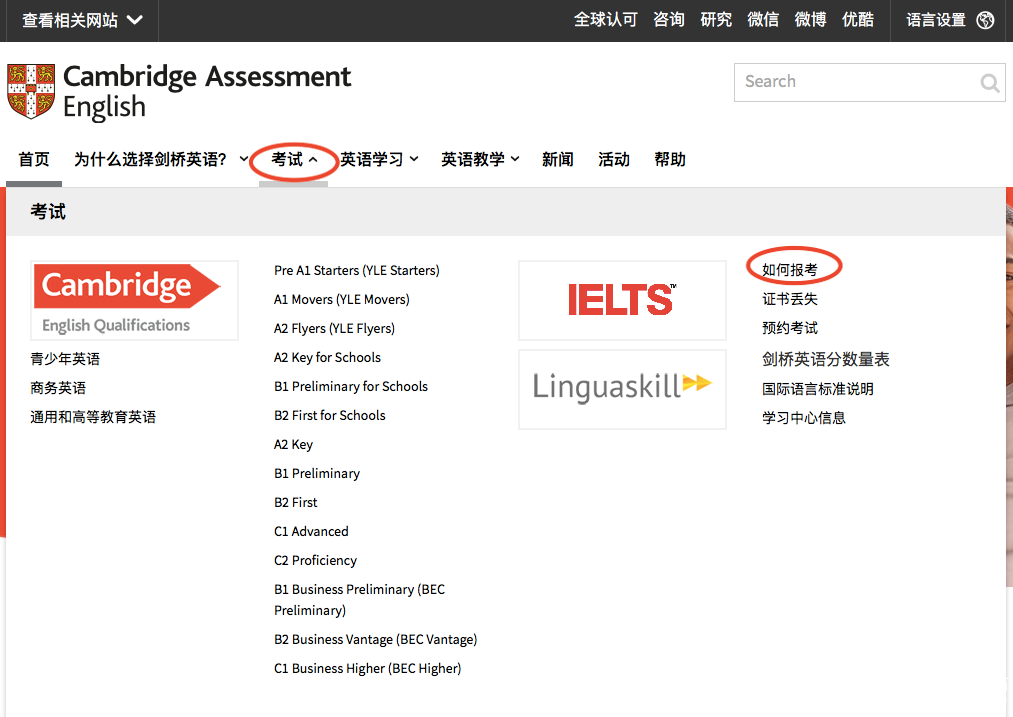Image resolution: width=1013 pixels, height=717 pixels.
Task: Open the Linguaskill logo card
Action: (x=622, y=389)
